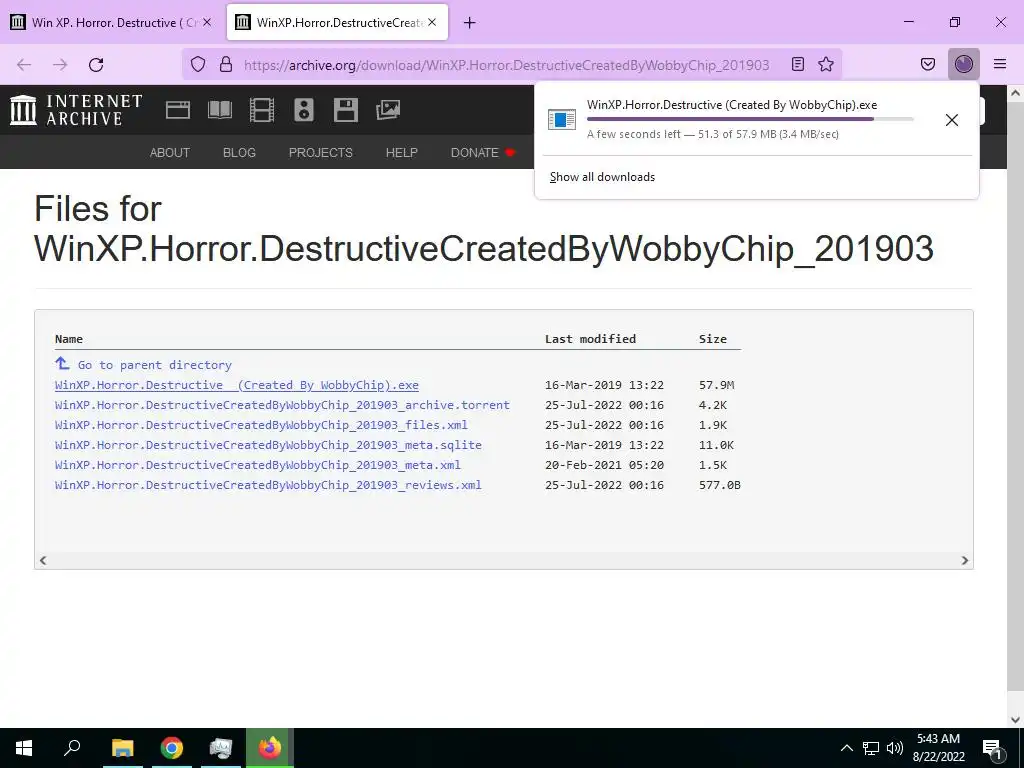Click the Go to parent directory arrow icon
This screenshot has height=768, width=1024.
pos(62,363)
